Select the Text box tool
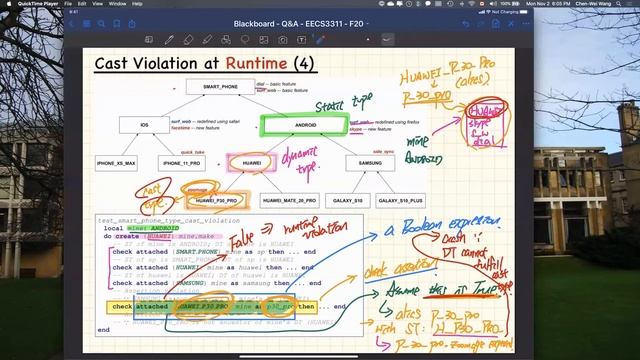This screenshot has width=640, height=360. [301, 40]
